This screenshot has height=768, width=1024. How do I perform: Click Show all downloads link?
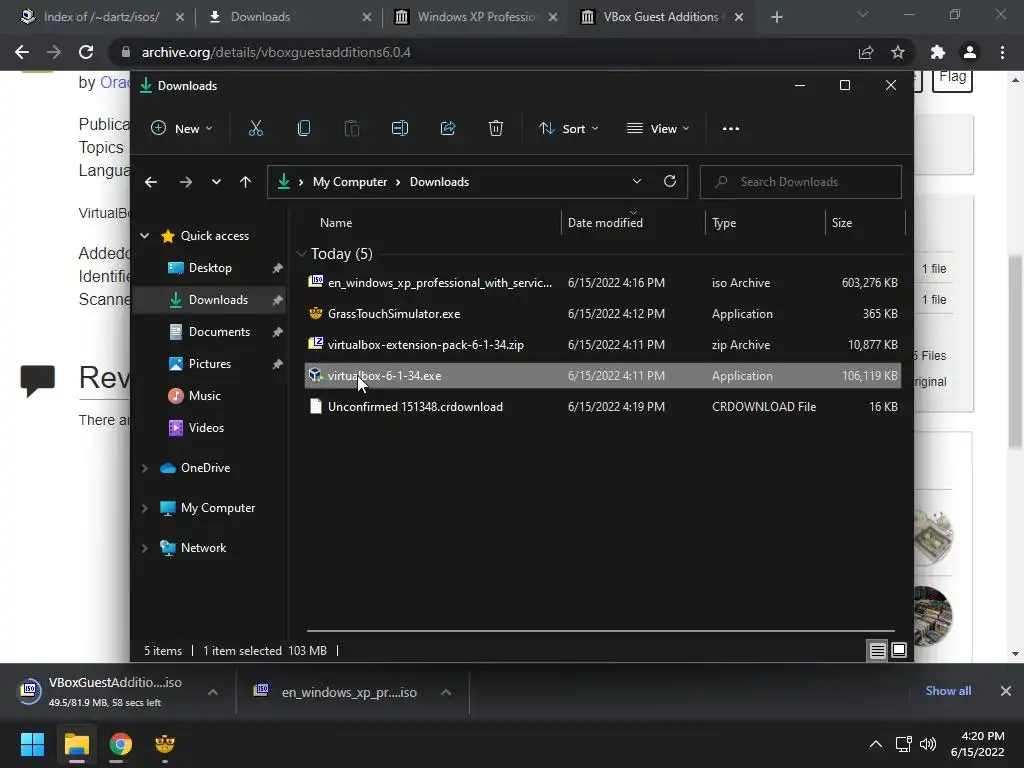click(948, 691)
